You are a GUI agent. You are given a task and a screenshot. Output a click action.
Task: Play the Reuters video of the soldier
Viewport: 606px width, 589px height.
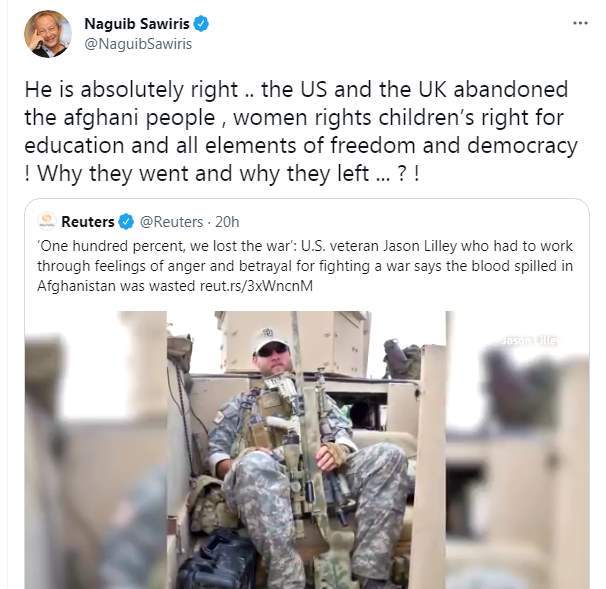(307, 450)
